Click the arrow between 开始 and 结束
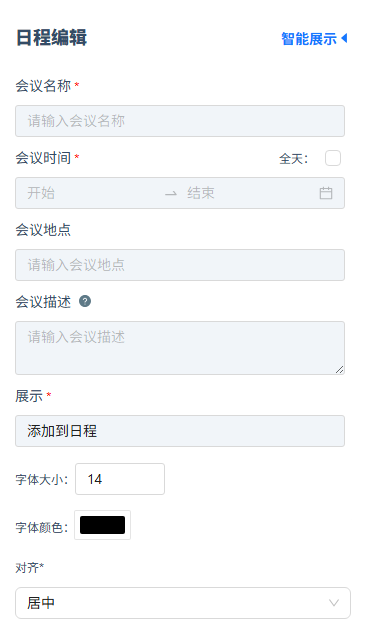367x626 pixels. [x=171, y=194]
